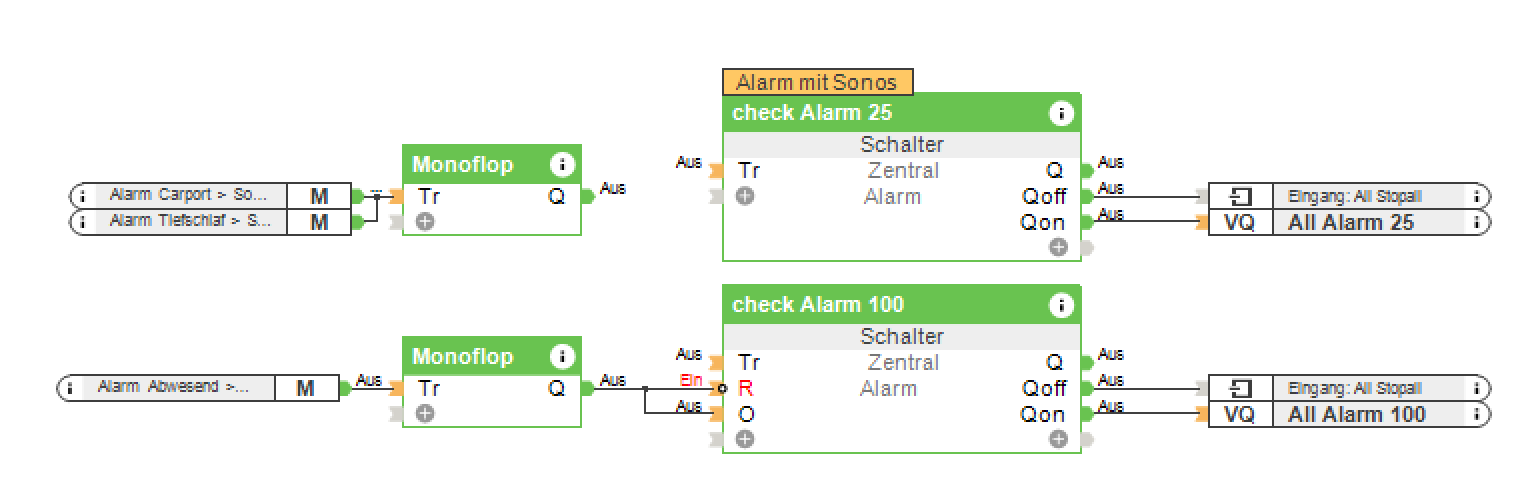Click info icon on check Alarm 100 block
This screenshot has height=482, width=1526.
(x=1060, y=305)
